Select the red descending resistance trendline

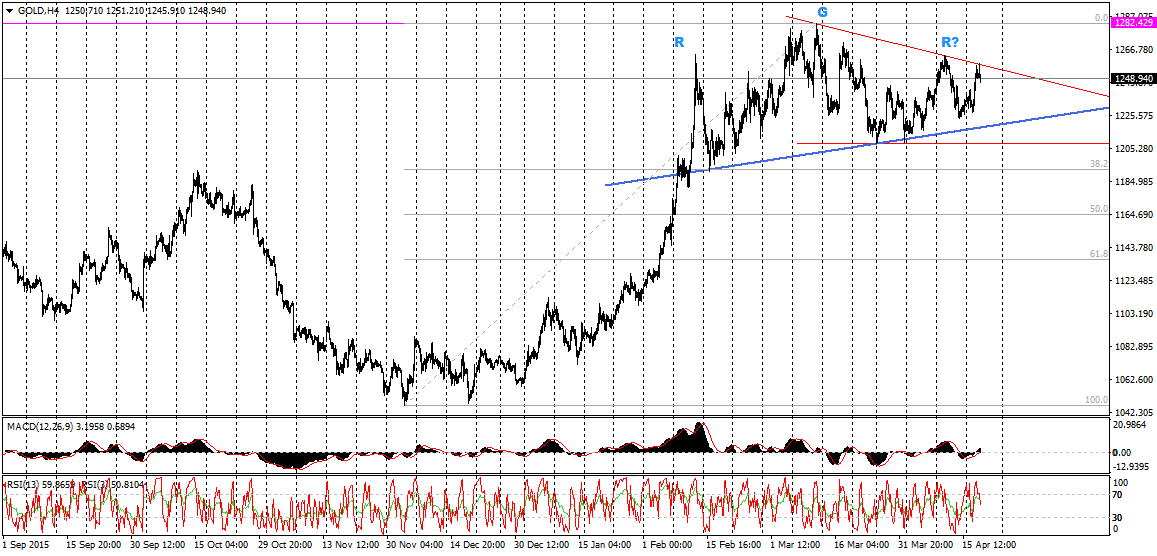[947, 56]
